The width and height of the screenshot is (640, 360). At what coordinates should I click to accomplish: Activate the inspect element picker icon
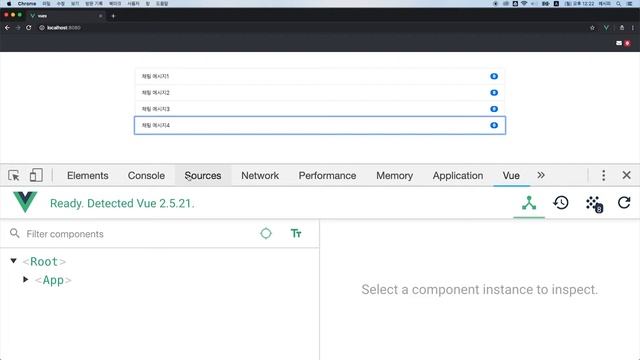click(13, 176)
